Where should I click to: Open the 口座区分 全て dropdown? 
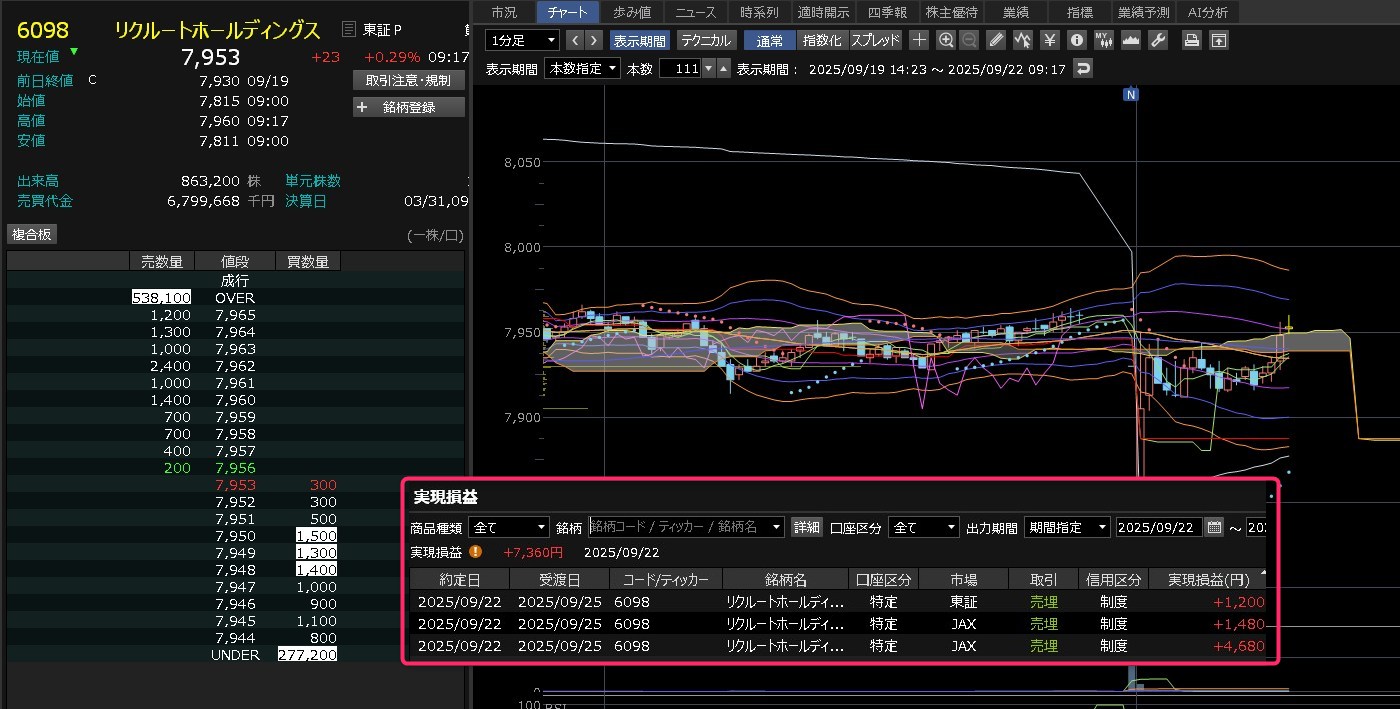[924, 527]
